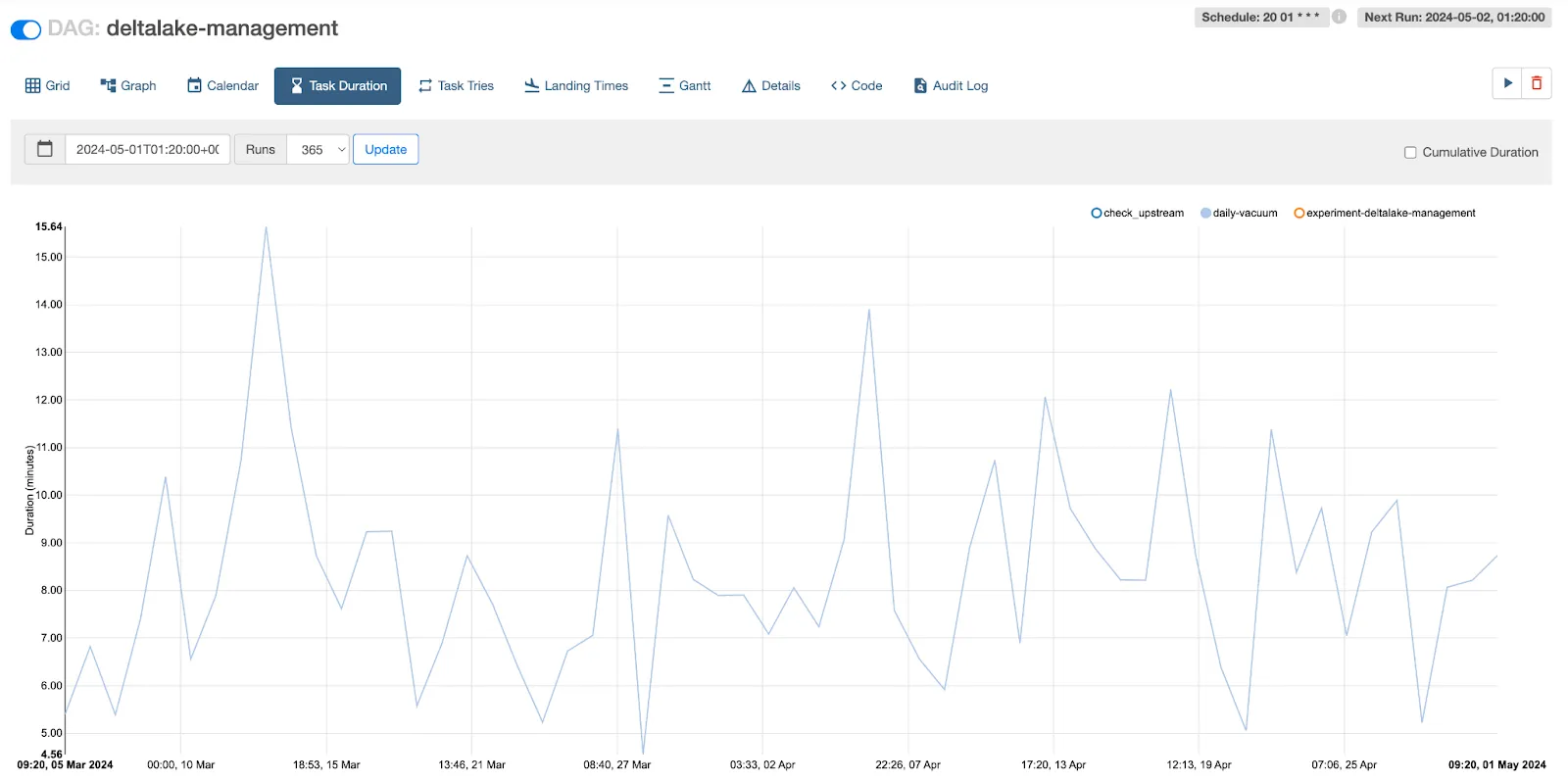Open the Runs count dropdown
1568x782 pixels.
pyautogui.click(x=318, y=150)
